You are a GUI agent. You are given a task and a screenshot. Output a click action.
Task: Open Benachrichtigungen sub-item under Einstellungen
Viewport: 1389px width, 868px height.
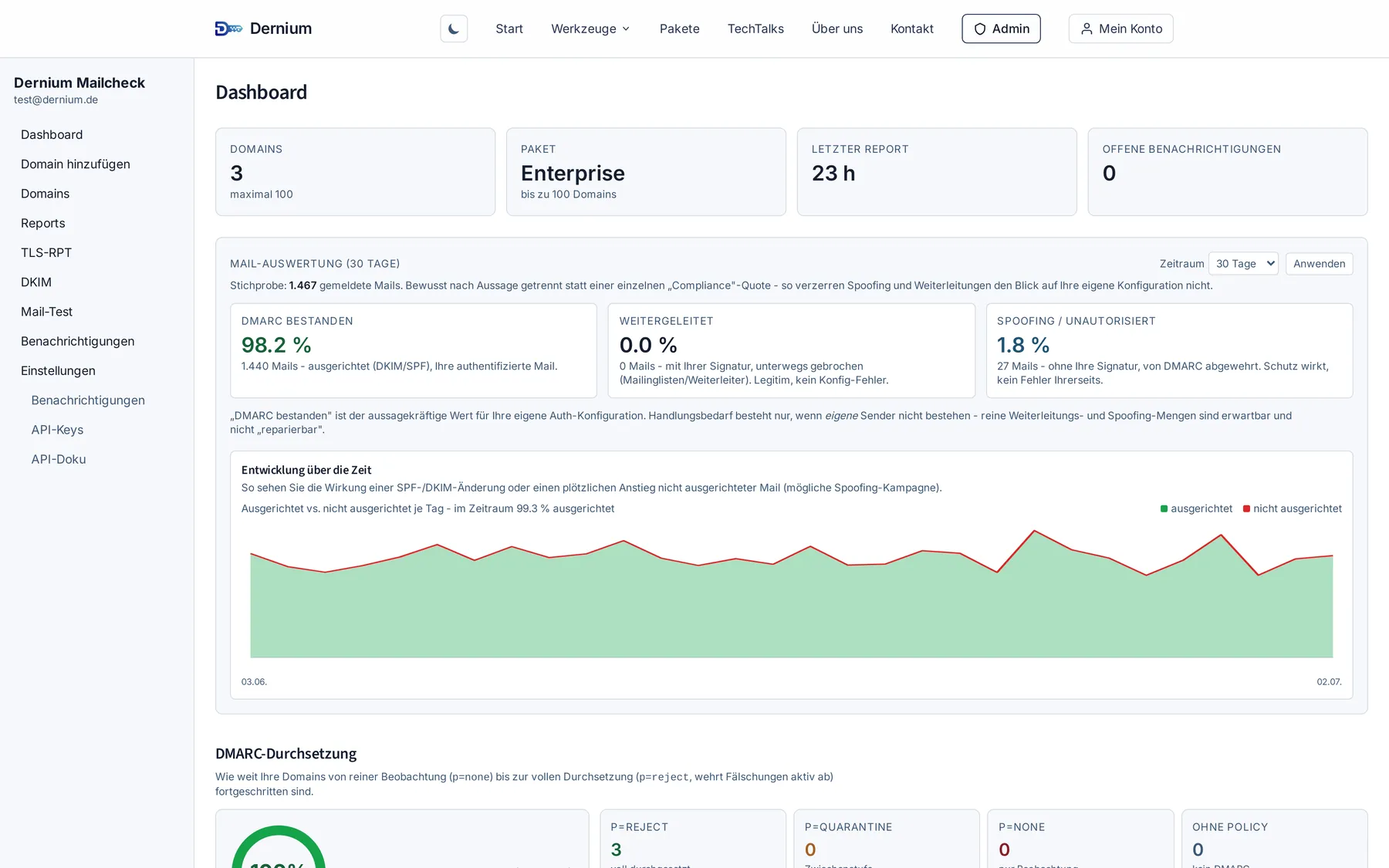coord(88,400)
